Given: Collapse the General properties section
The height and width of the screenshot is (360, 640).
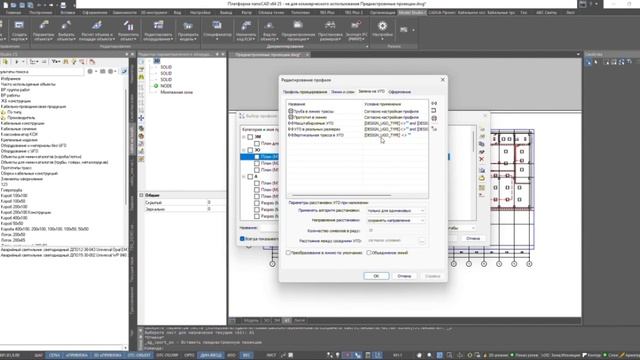Looking at the screenshot, I should tap(142, 195).
